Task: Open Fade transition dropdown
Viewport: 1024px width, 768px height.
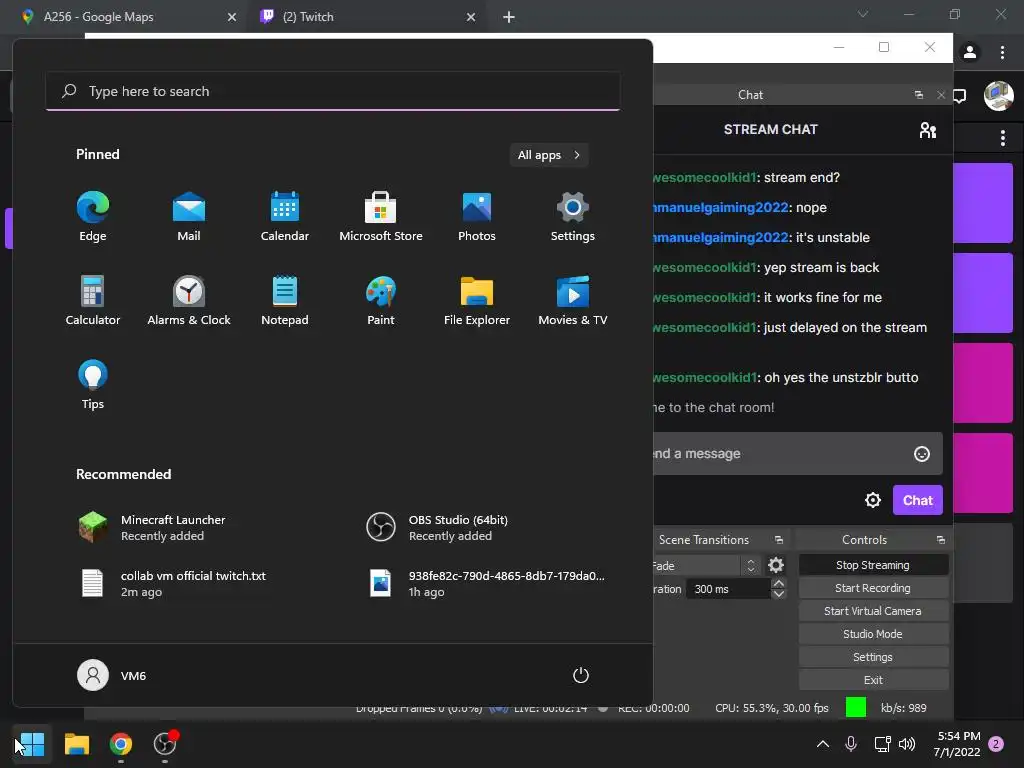Action: click(x=705, y=566)
